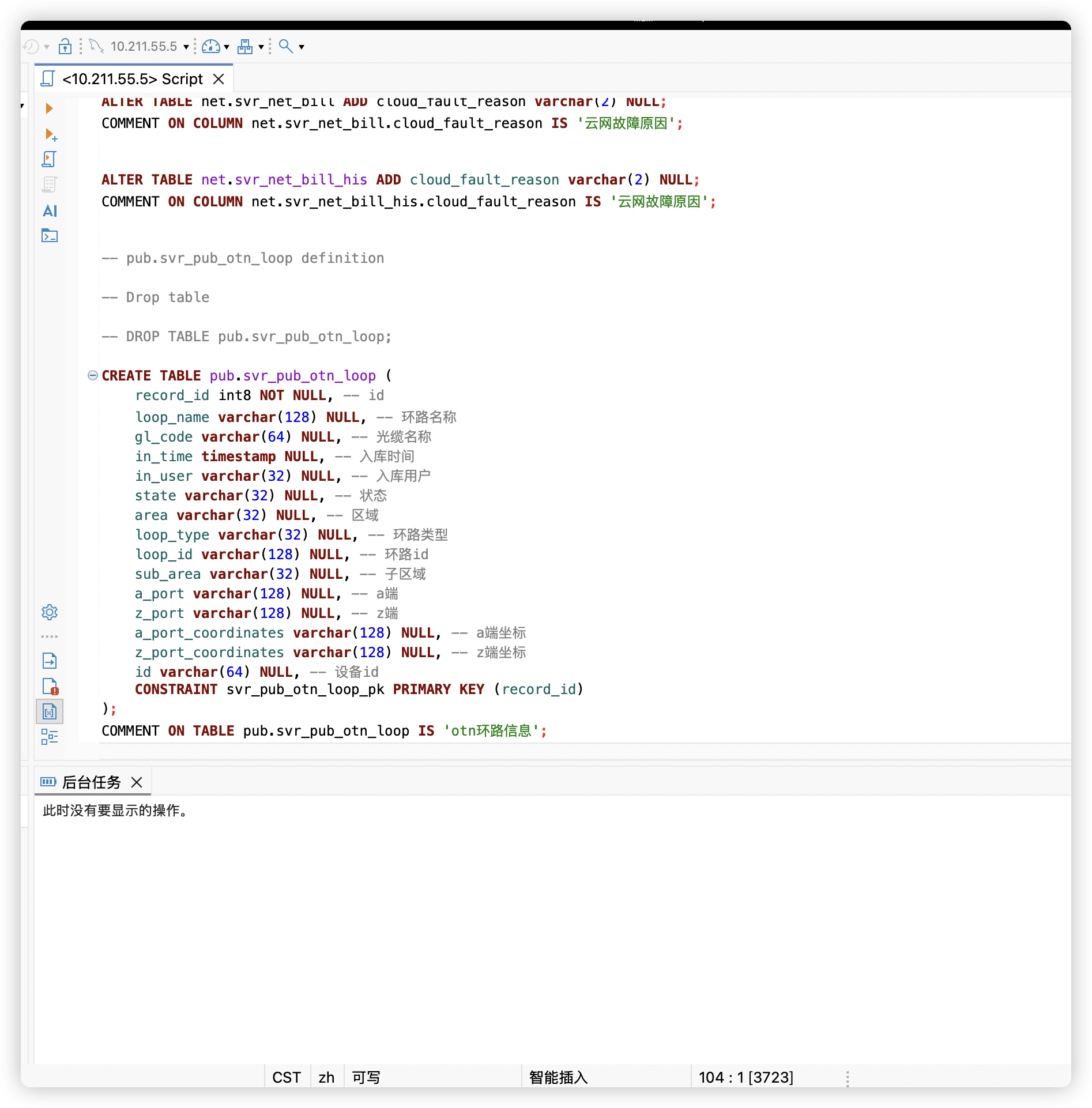Viewport: 1092px width, 1108px height.
Task: Click the z_port_coordinates column name
Action: coord(209,652)
